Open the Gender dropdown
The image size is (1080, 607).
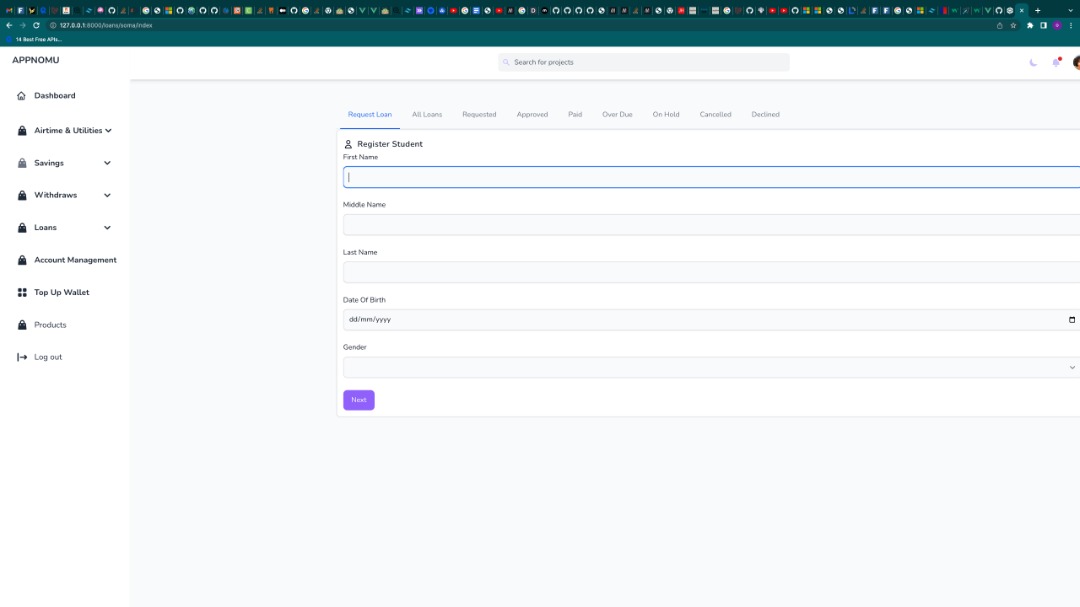point(1070,367)
